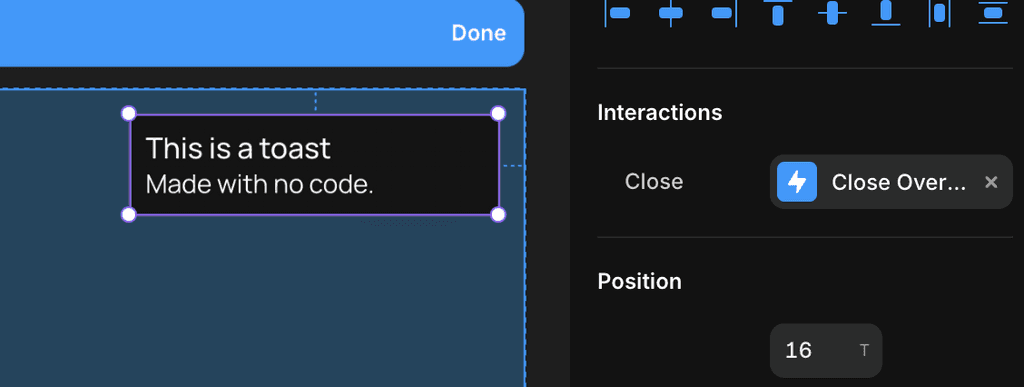The height and width of the screenshot is (387, 1024).
Task: Distribute selection horizontally
Action: click(x=939, y=12)
